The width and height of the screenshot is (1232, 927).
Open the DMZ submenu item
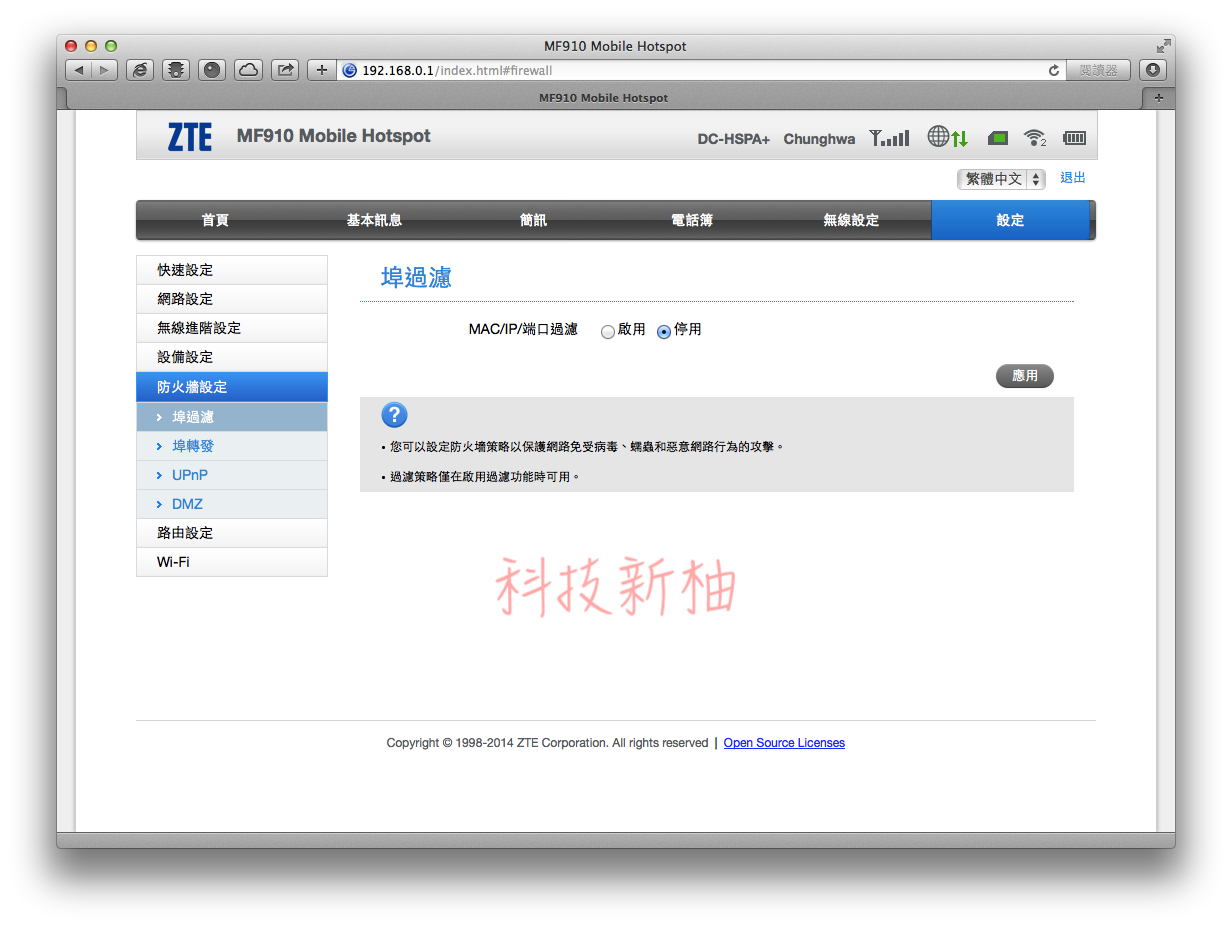coord(232,504)
